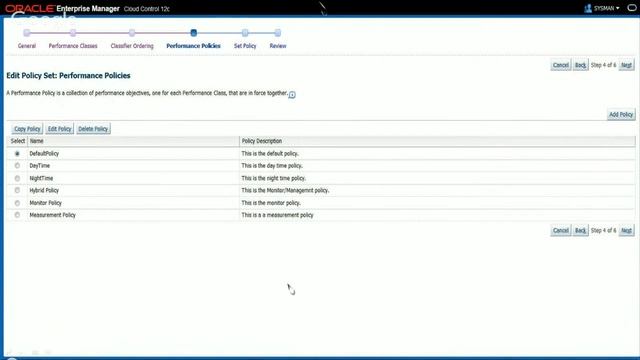Select the NightTime radio button

coord(17,178)
